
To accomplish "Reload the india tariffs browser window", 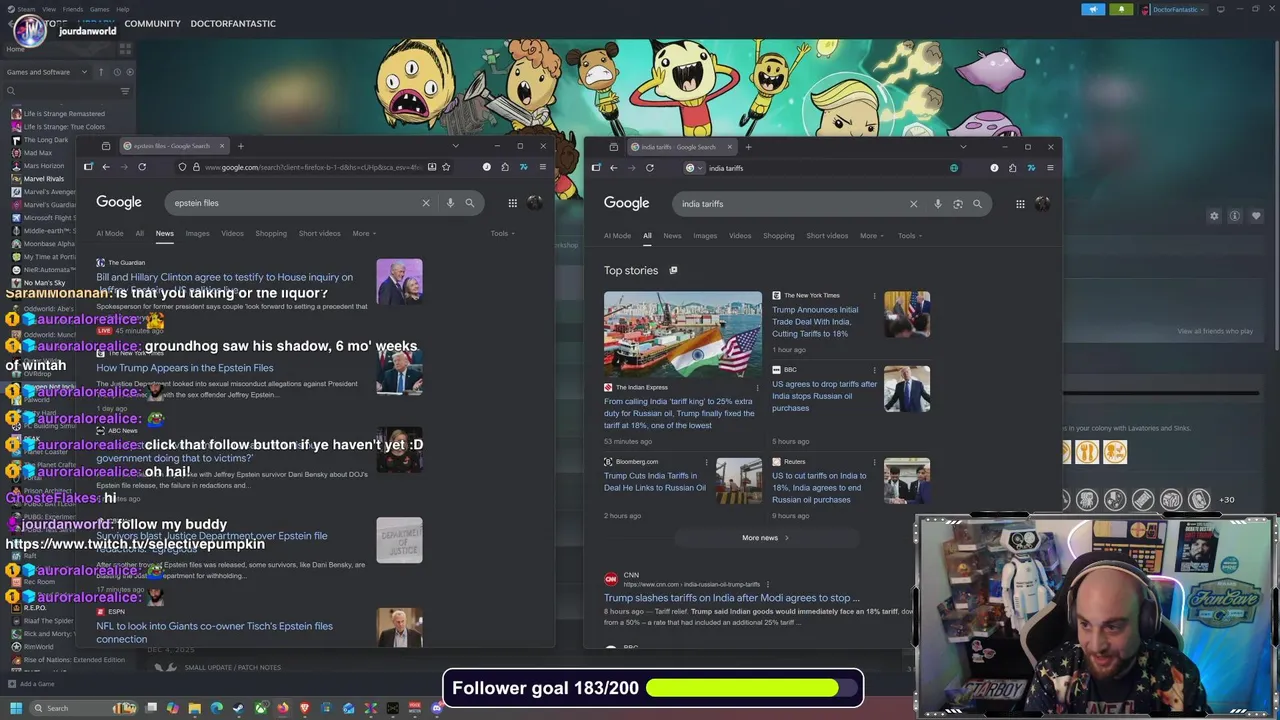I will (650, 168).
